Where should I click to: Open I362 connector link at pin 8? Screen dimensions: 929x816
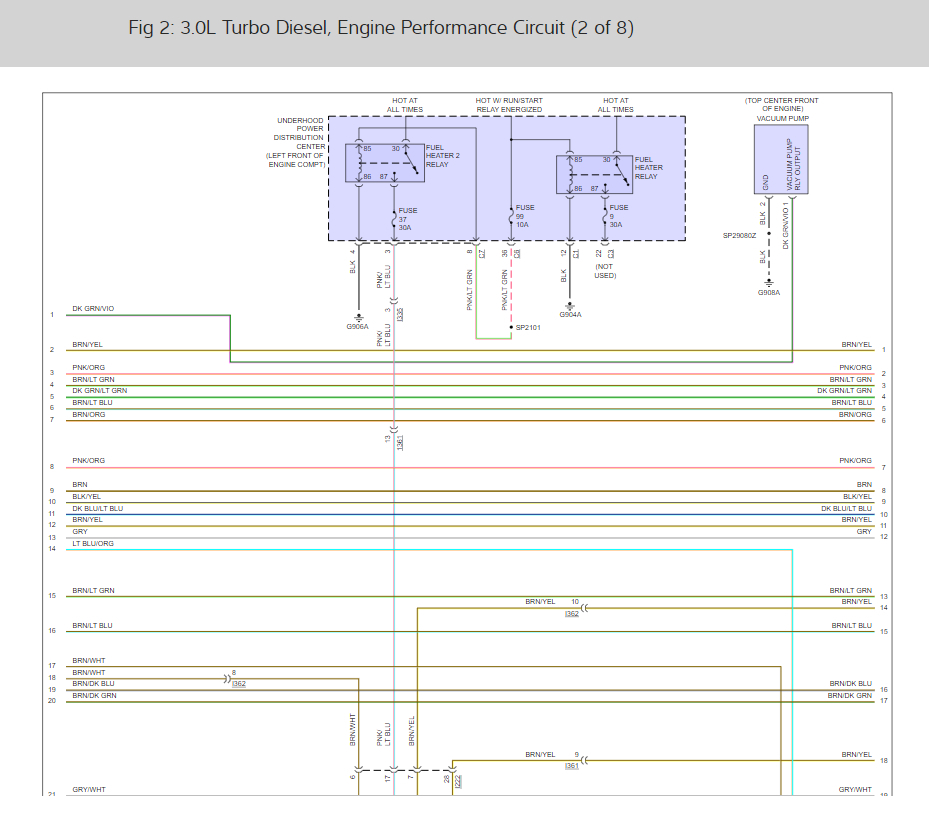(x=239, y=685)
